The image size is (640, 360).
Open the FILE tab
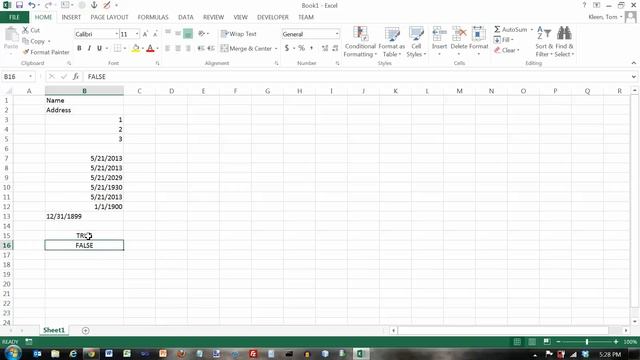tap(14, 17)
